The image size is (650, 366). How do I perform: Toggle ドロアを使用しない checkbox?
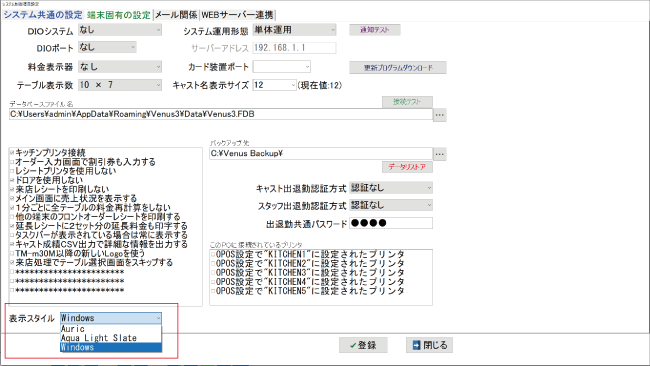coord(12,180)
